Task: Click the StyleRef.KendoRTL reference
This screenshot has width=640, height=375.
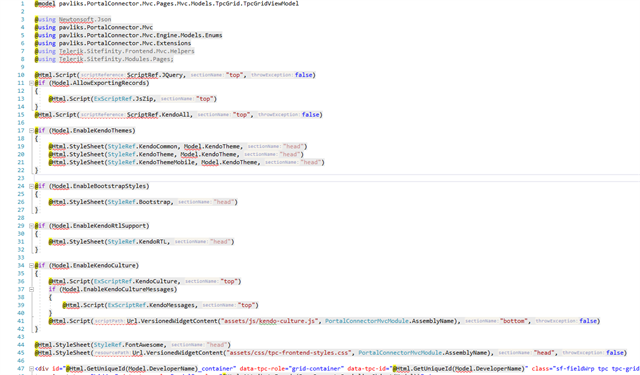Action: (138, 242)
